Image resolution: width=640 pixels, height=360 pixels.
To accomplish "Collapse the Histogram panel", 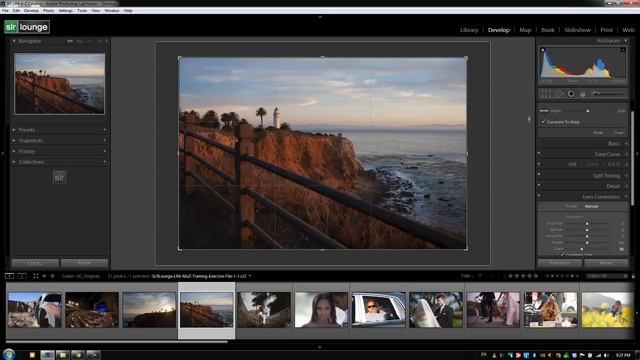I will 626,41.
